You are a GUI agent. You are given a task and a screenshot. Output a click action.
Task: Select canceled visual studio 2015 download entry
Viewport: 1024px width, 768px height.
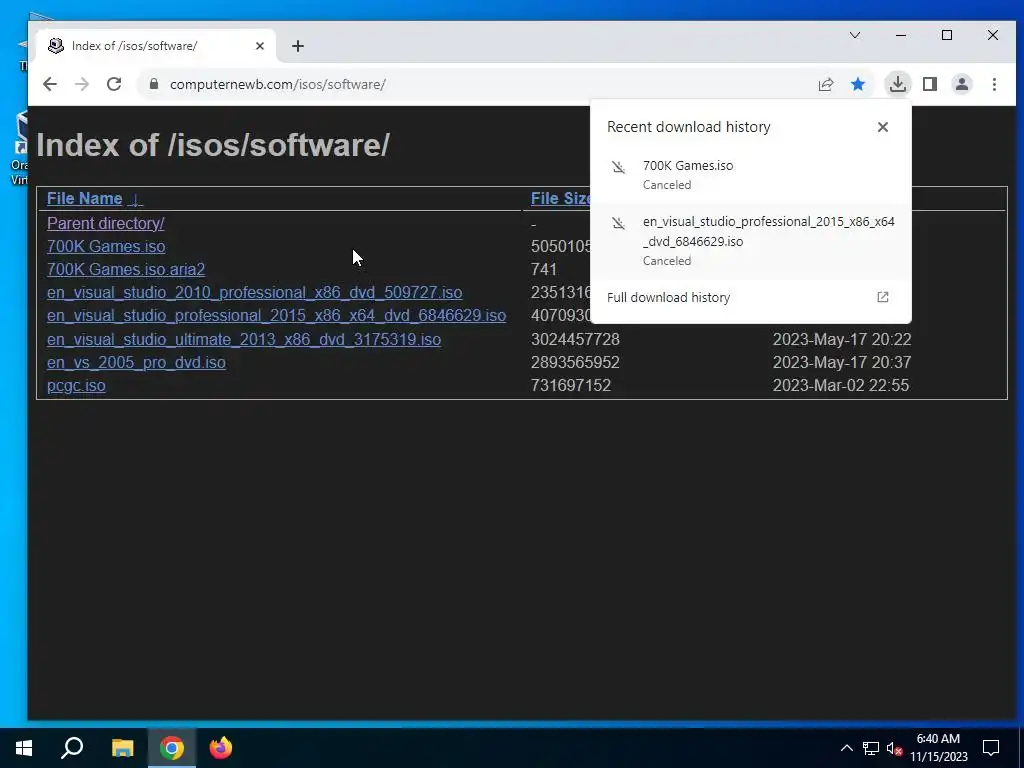750,241
